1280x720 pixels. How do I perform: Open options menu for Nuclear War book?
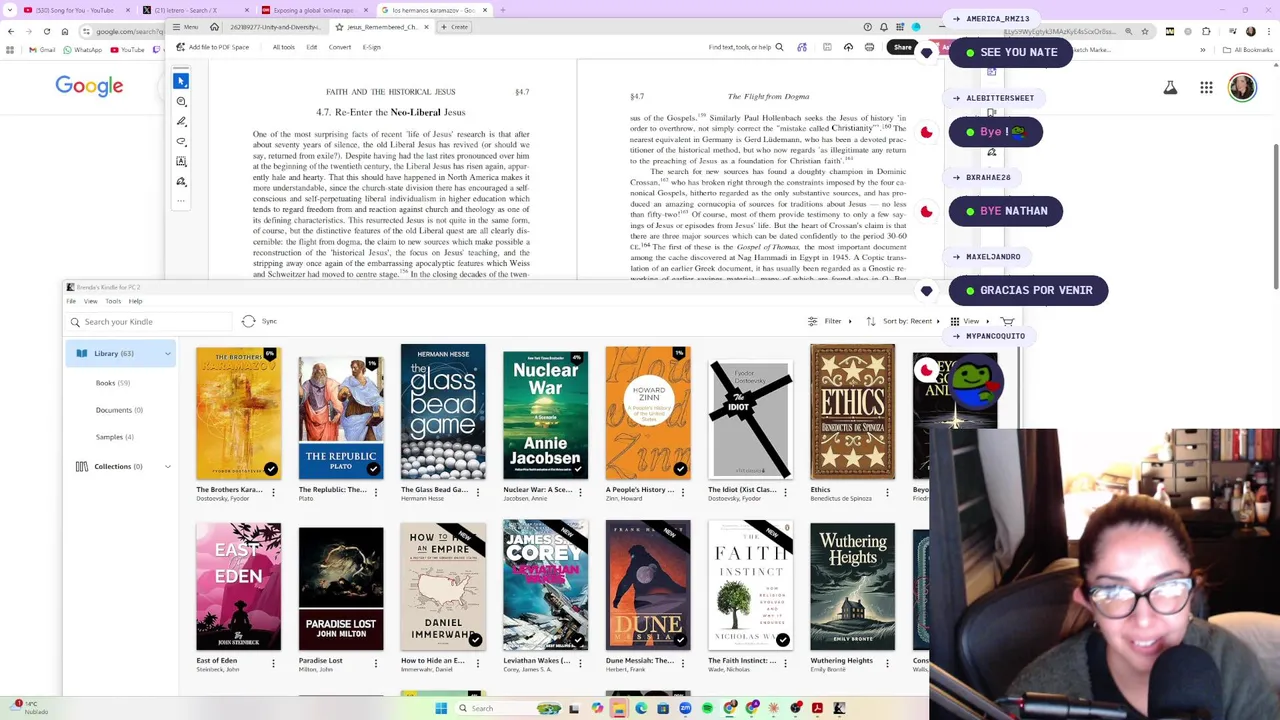[x=580, y=492]
